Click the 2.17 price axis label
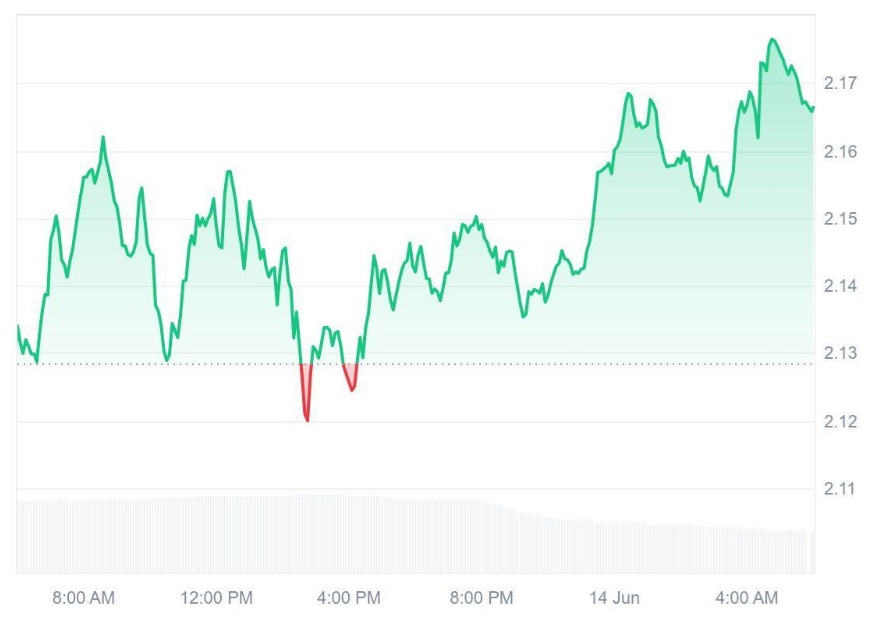890x642 pixels. coord(838,83)
